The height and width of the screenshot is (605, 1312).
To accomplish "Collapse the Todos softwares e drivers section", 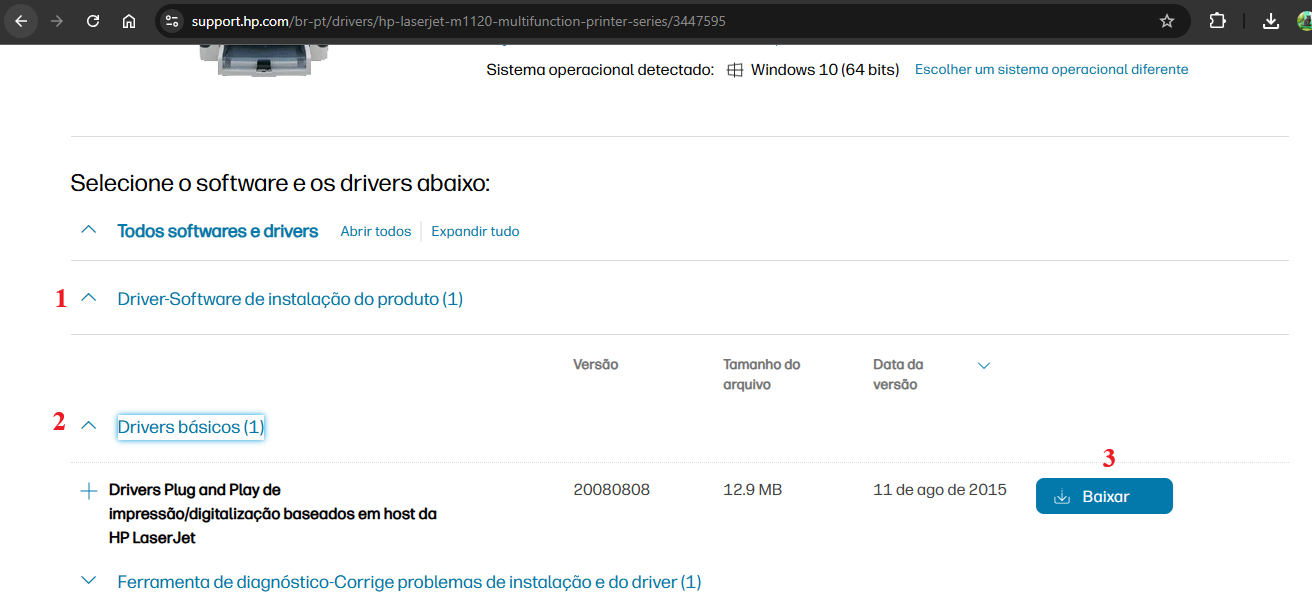I will point(88,230).
